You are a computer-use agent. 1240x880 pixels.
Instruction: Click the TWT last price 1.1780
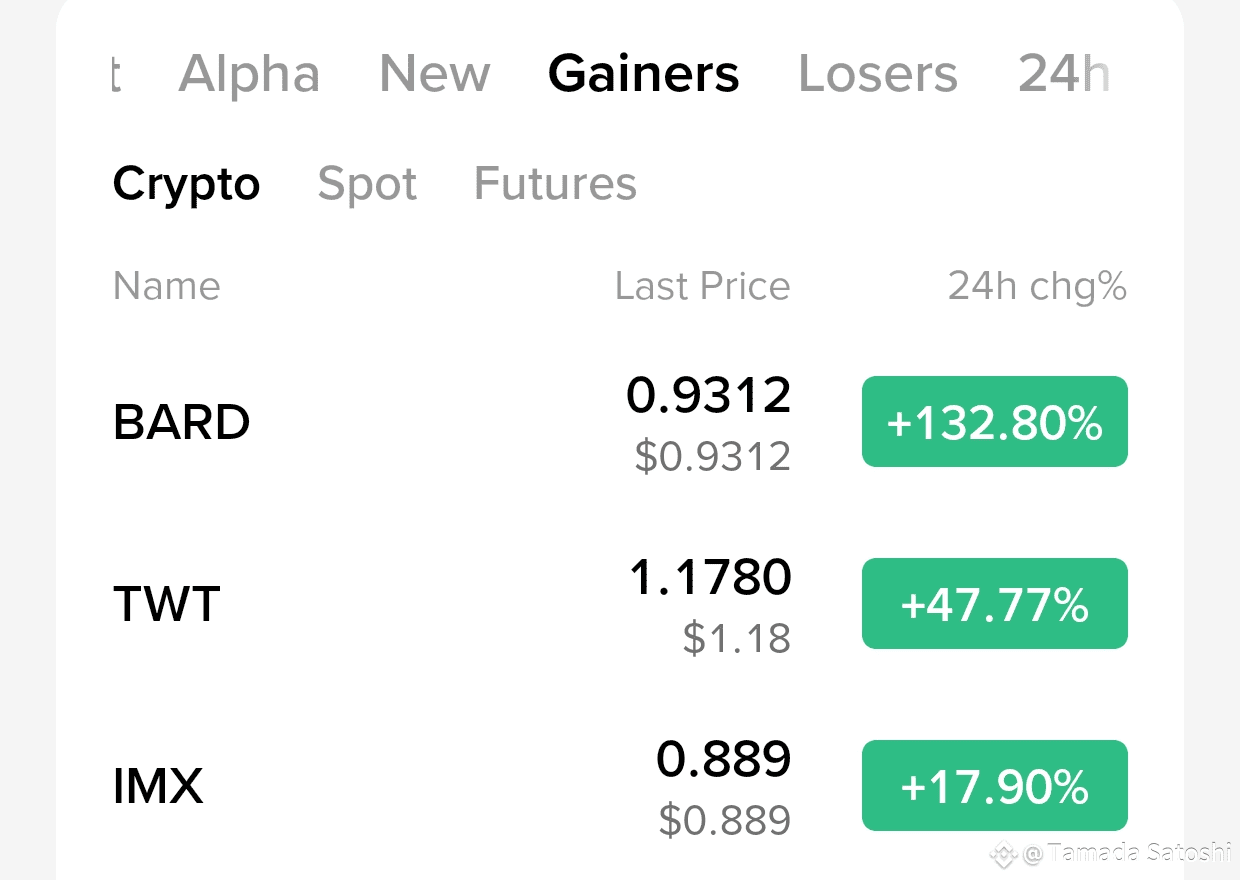pos(710,577)
